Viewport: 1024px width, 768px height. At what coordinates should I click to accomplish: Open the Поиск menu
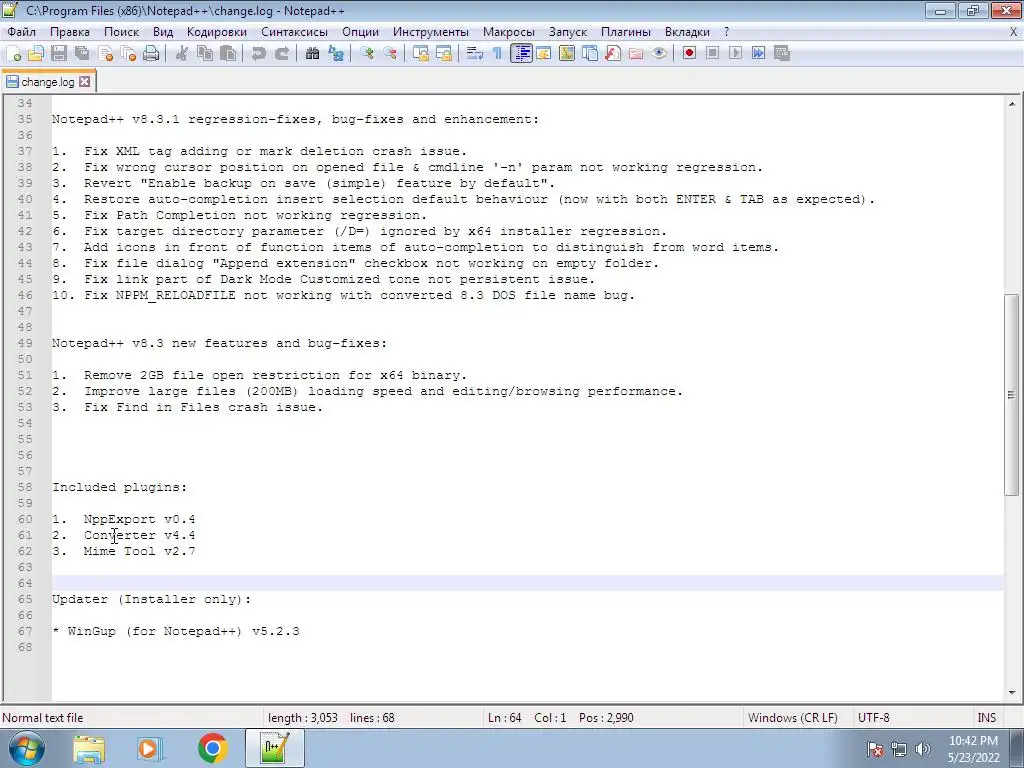(x=121, y=32)
